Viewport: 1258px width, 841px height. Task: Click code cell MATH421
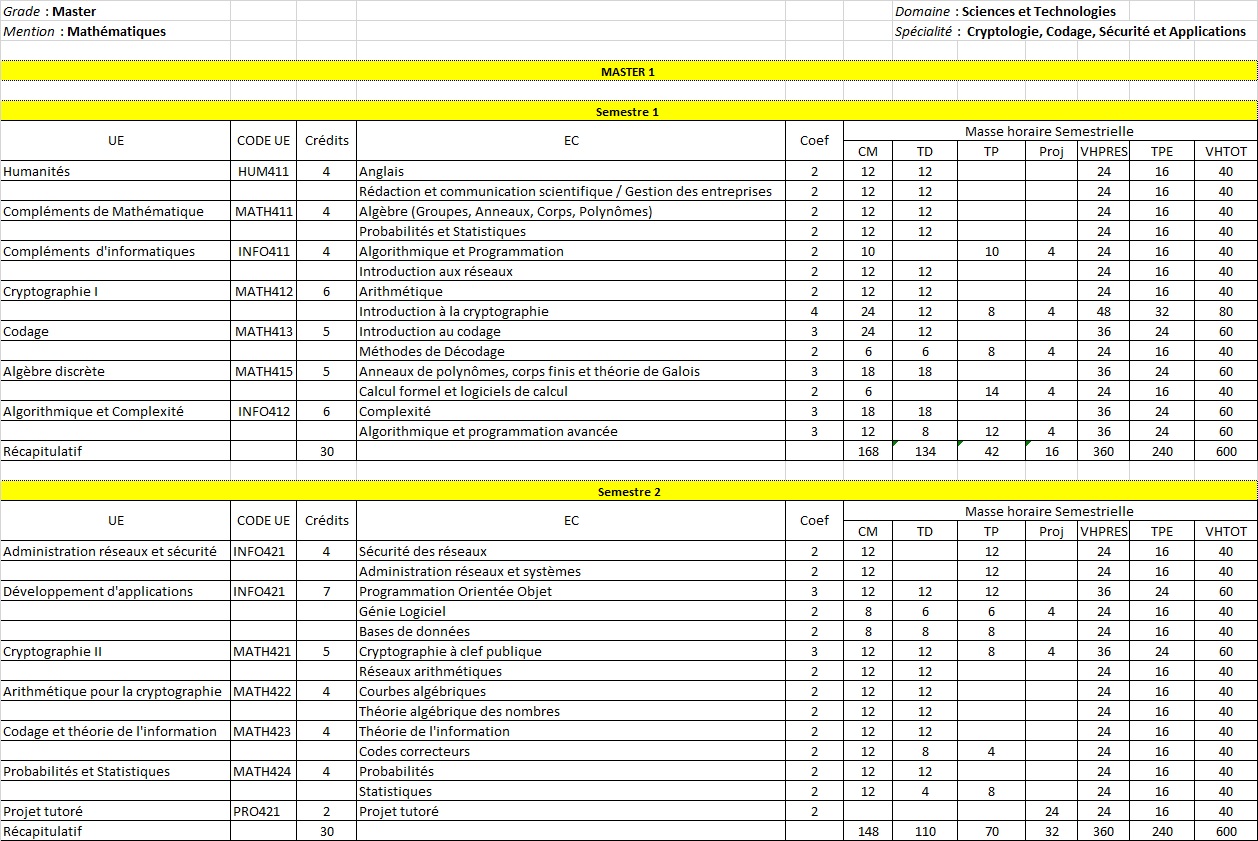coord(263,651)
